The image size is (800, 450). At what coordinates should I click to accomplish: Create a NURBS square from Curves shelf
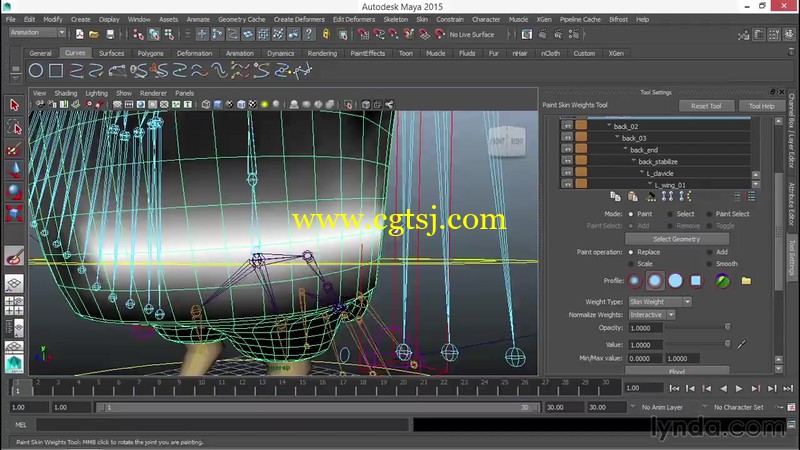(56, 70)
